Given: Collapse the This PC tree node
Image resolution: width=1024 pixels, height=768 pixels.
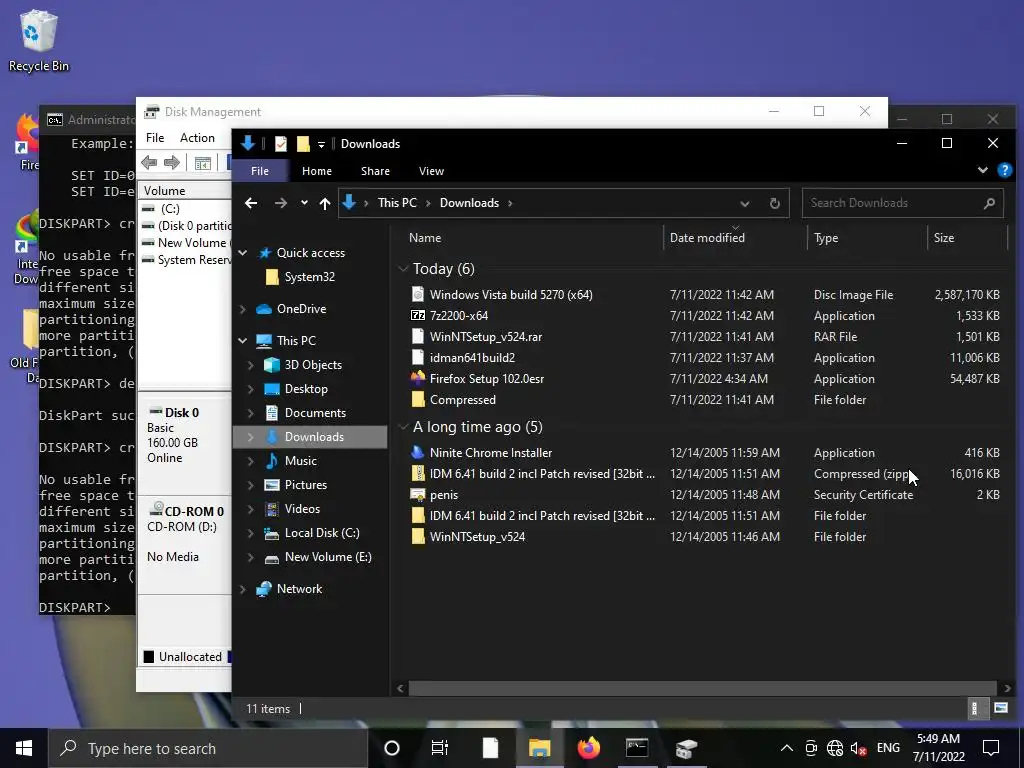Looking at the screenshot, I should (243, 340).
